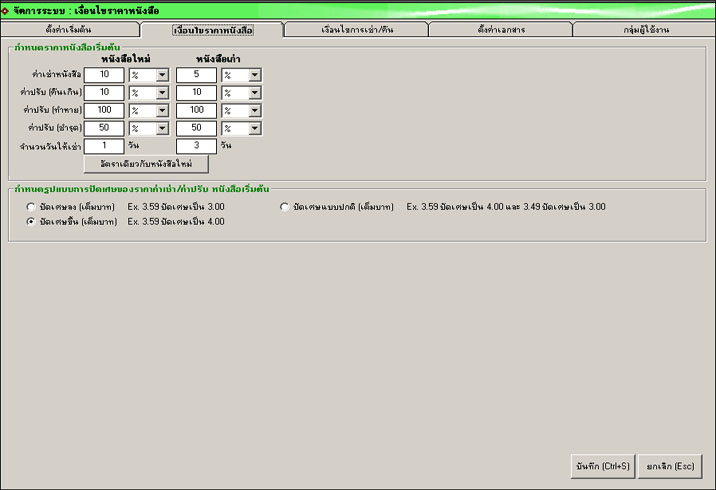Select ปัดเศษแบบปกติ (เต็มบาท) radio option
This screenshot has width=716, height=490.
click(x=284, y=207)
